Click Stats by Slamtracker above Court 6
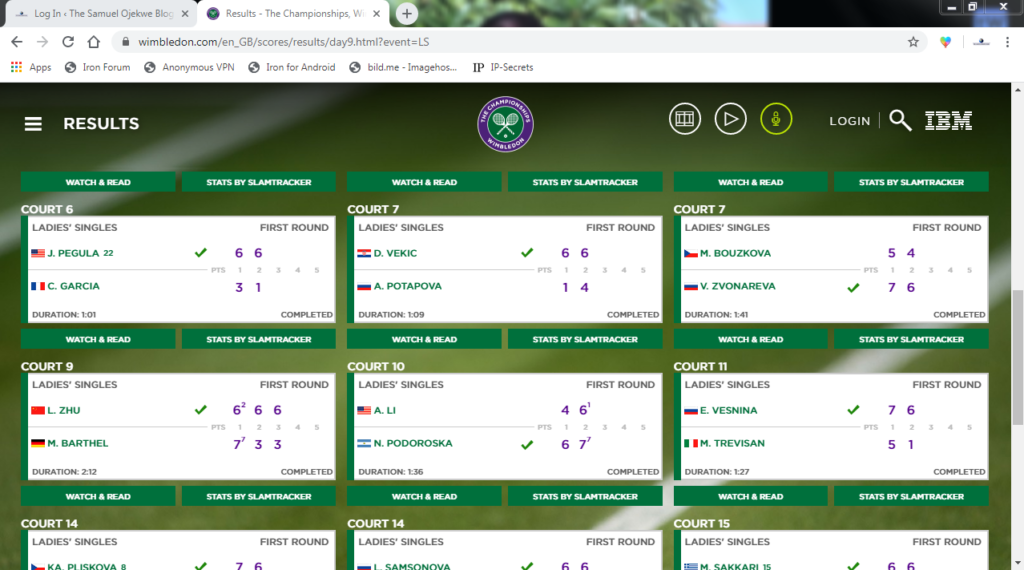Viewport: 1024px width, 570px height. point(259,182)
